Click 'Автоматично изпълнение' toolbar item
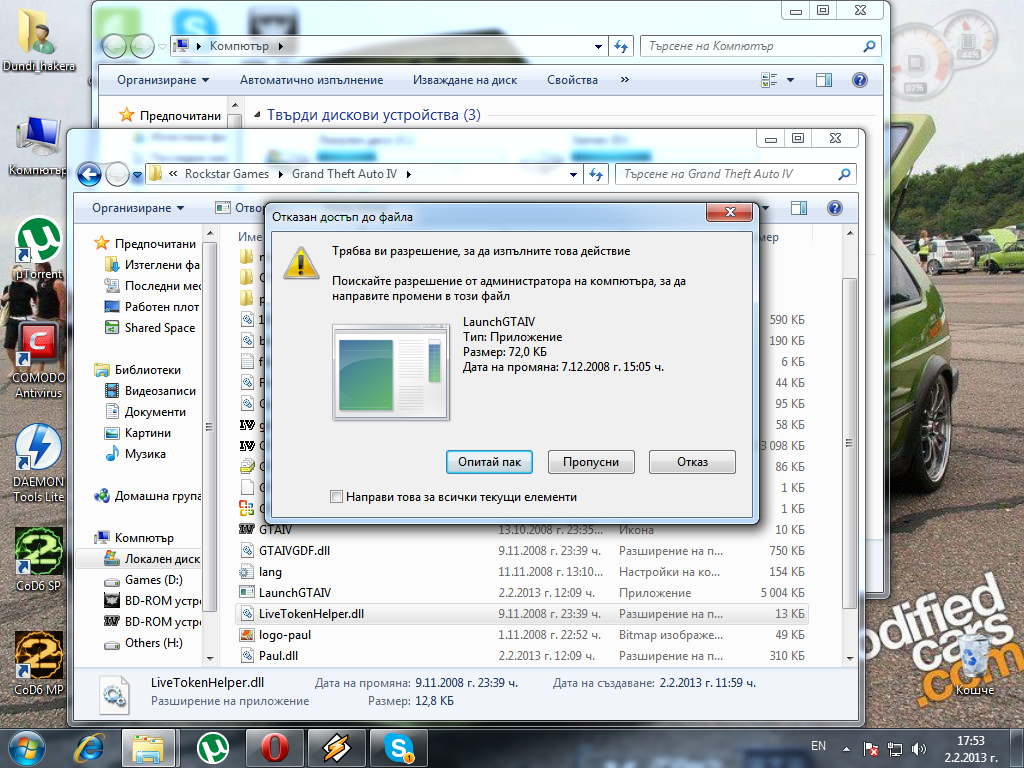 pyautogui.click(x=312, y=80)
